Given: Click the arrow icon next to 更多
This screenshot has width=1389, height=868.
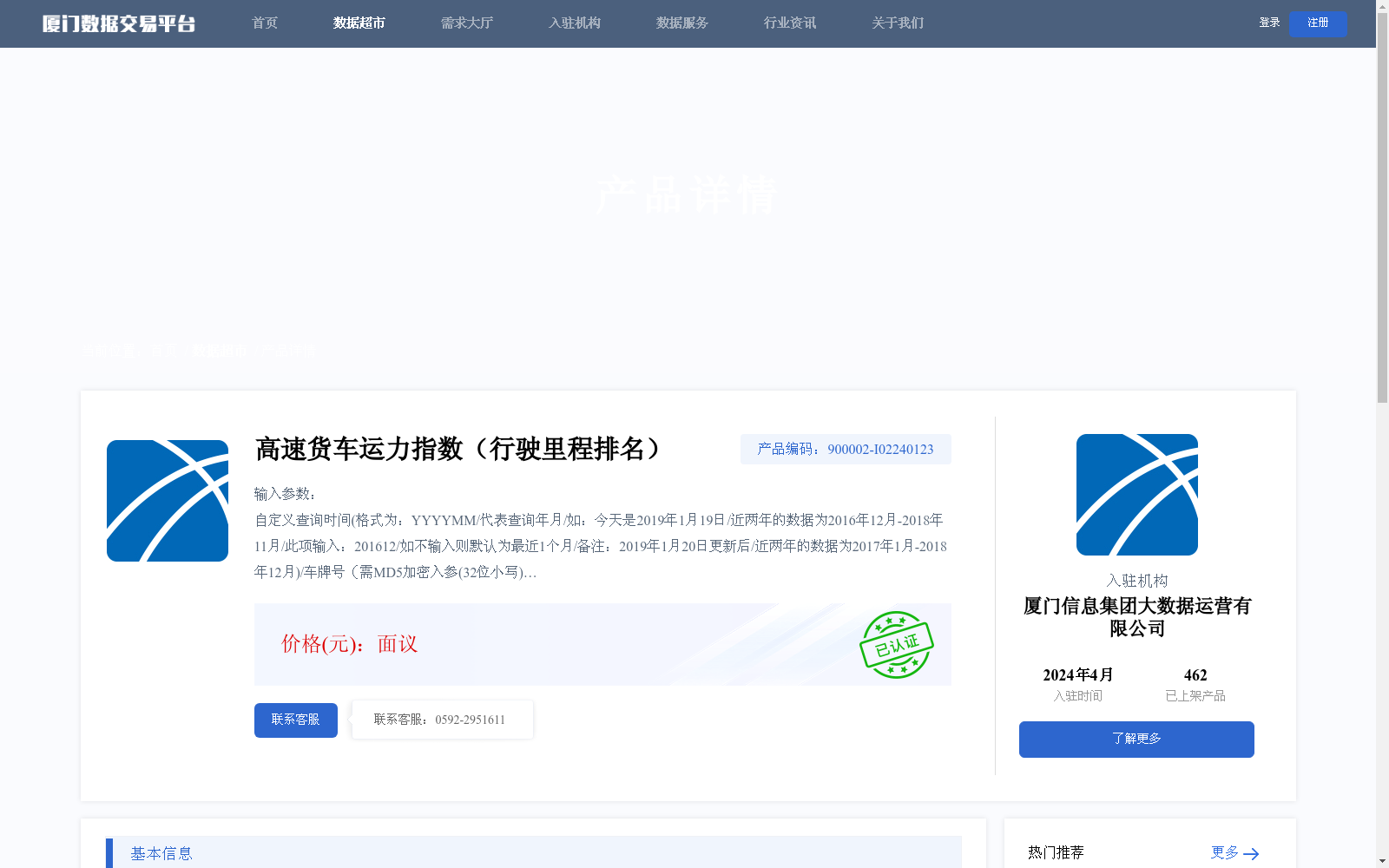Looking at the screenshot, I should click(1251, 854).
